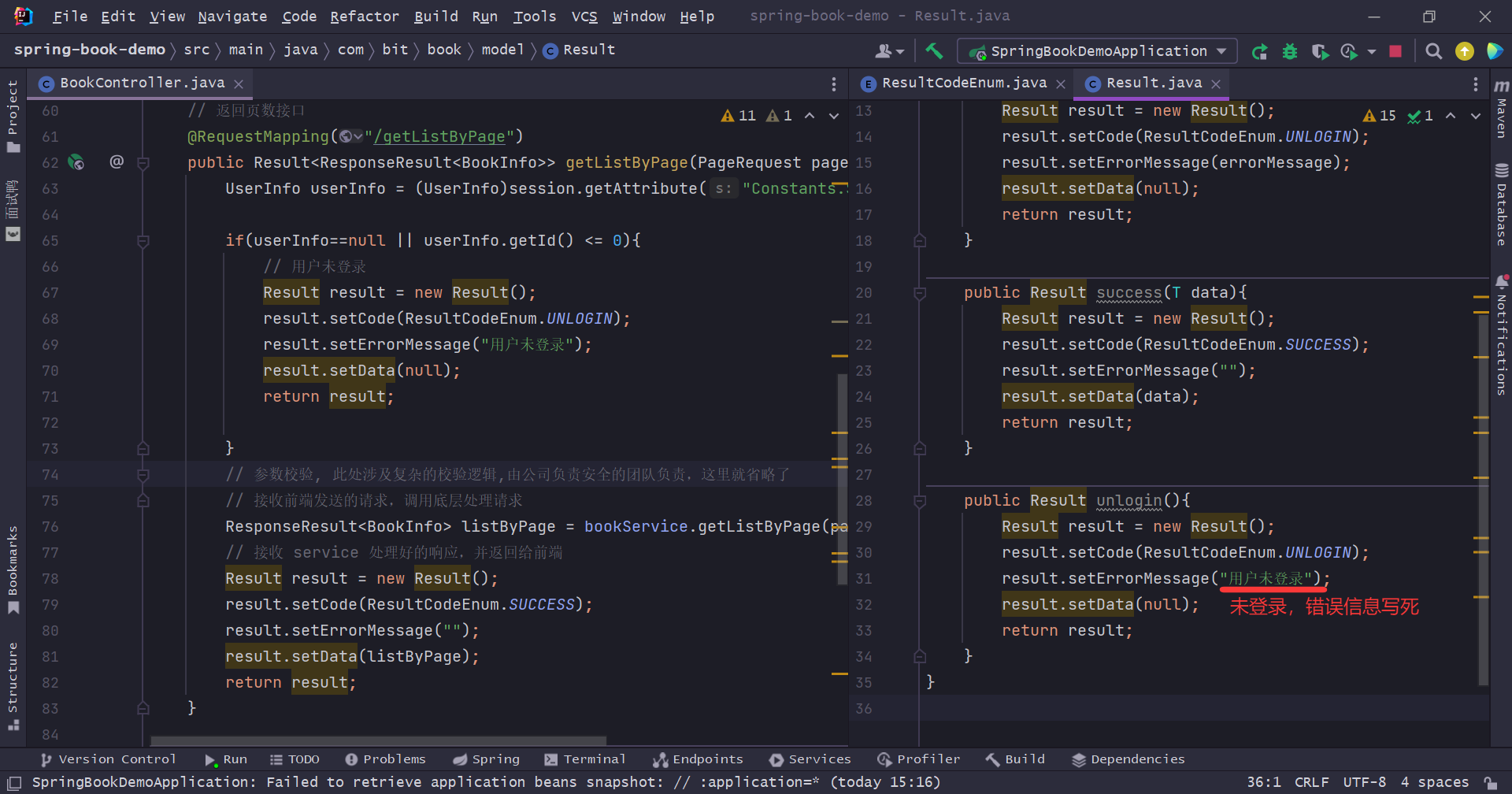Image resolution: width=1512 pixels, height=794 pixels.
Task: Close the ResultCodeEnum.java tab
Action: pos(1061,83)
